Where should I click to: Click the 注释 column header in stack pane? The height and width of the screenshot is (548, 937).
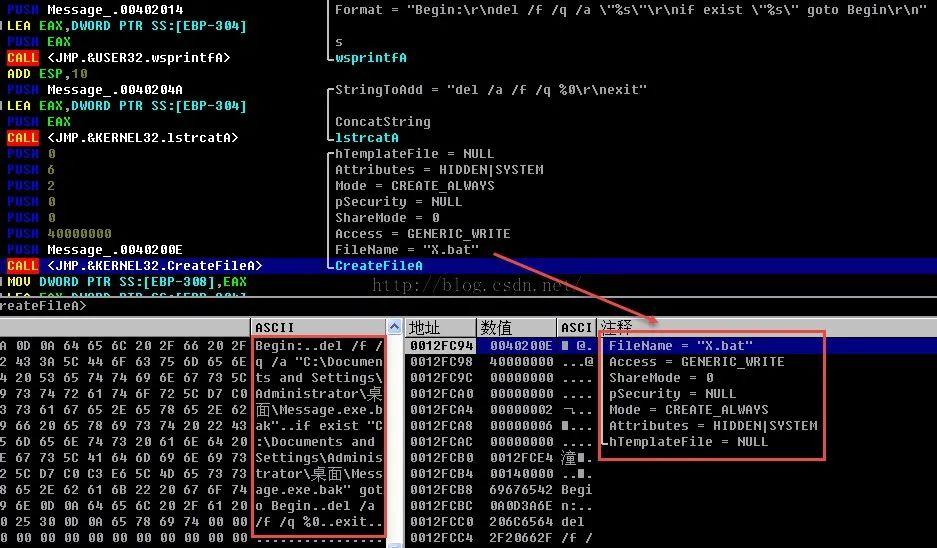click(767, 327)
